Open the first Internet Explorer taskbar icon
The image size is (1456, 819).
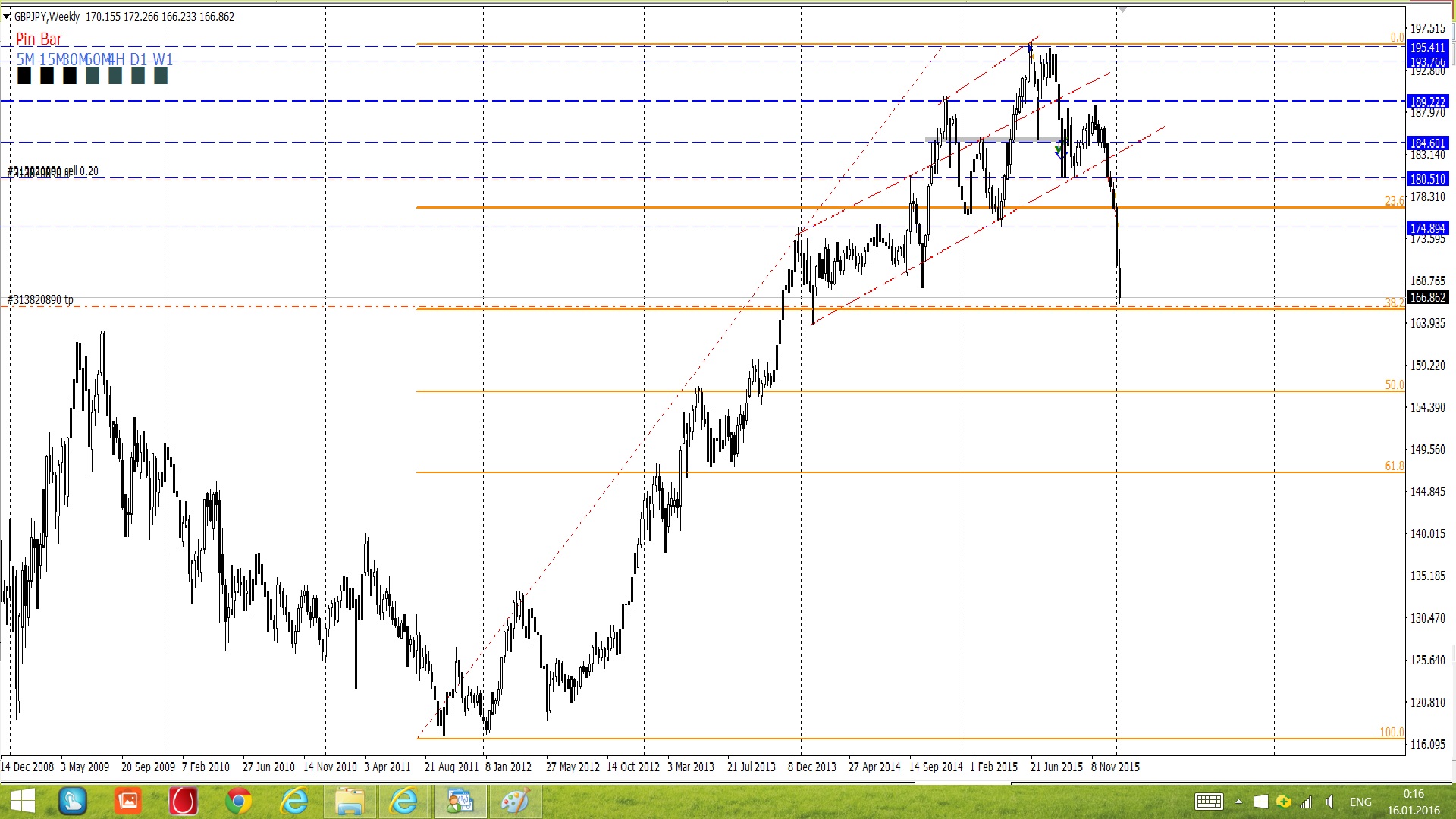click(293, 802)
